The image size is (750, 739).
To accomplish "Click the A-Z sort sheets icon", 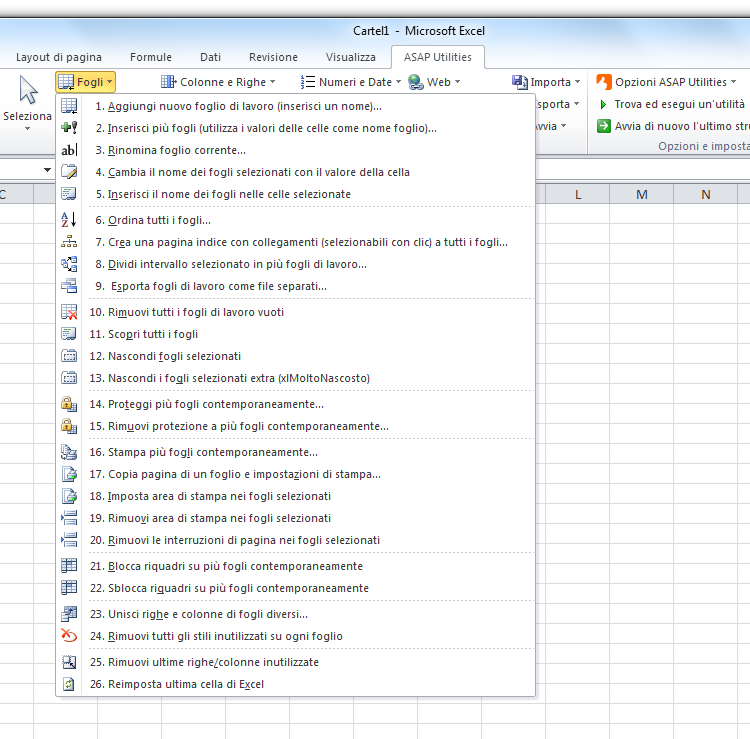I will [69, 220].
